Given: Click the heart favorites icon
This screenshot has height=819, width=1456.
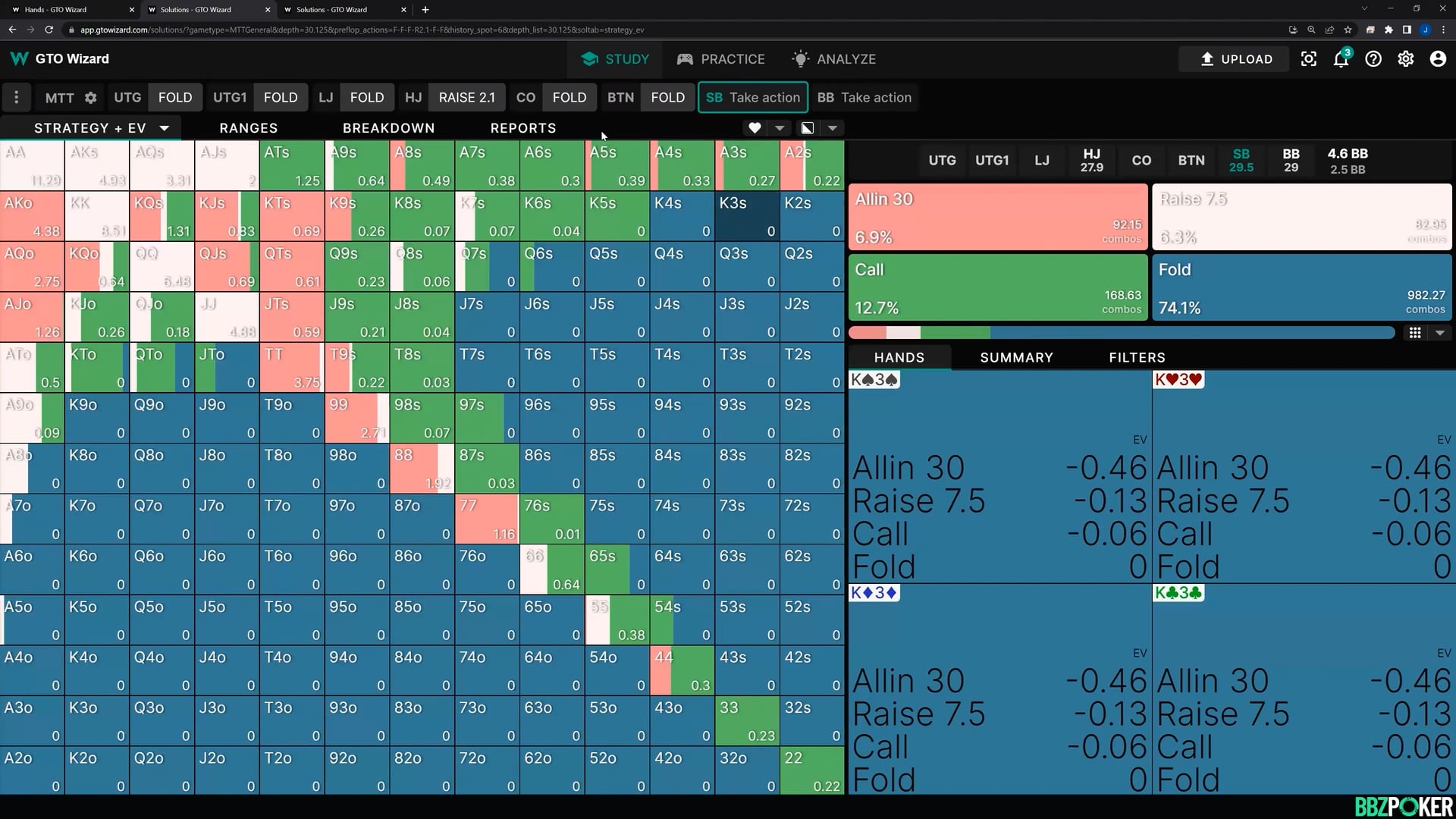Looking at the screenshot, I should coord(754,128).
